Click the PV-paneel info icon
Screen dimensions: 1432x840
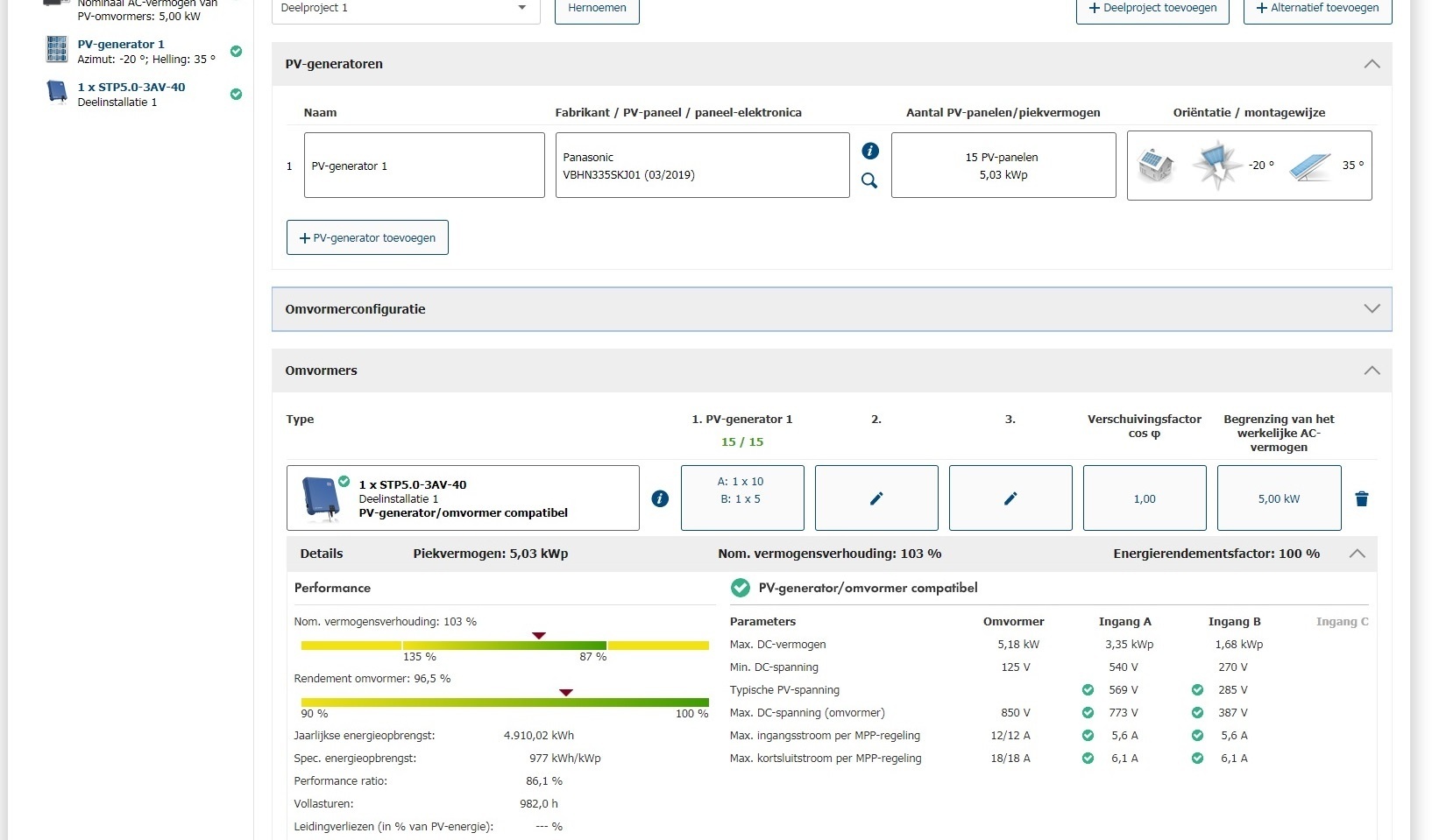coord(869,151)
